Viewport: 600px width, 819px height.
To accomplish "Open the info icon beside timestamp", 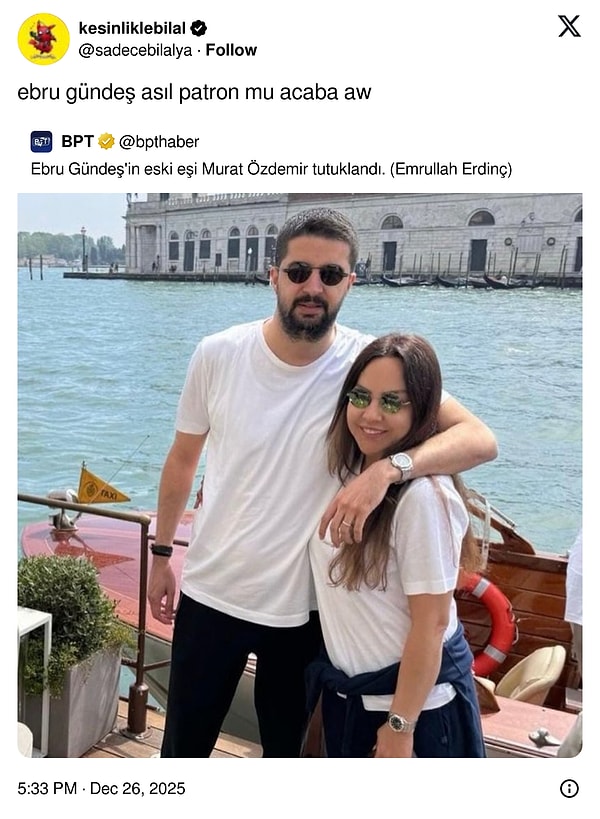I will [x=569, y=788].
